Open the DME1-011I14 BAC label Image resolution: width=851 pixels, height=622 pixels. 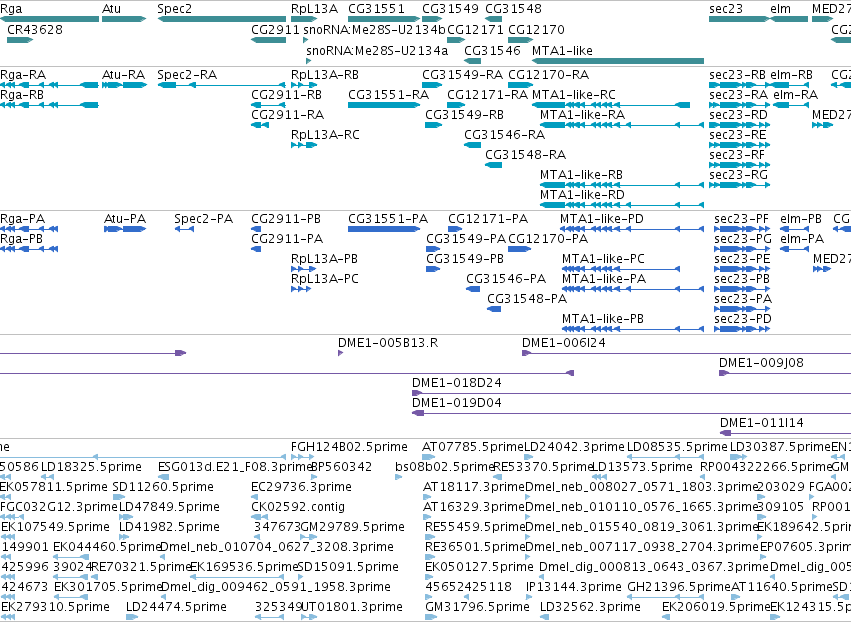point(762,423)
